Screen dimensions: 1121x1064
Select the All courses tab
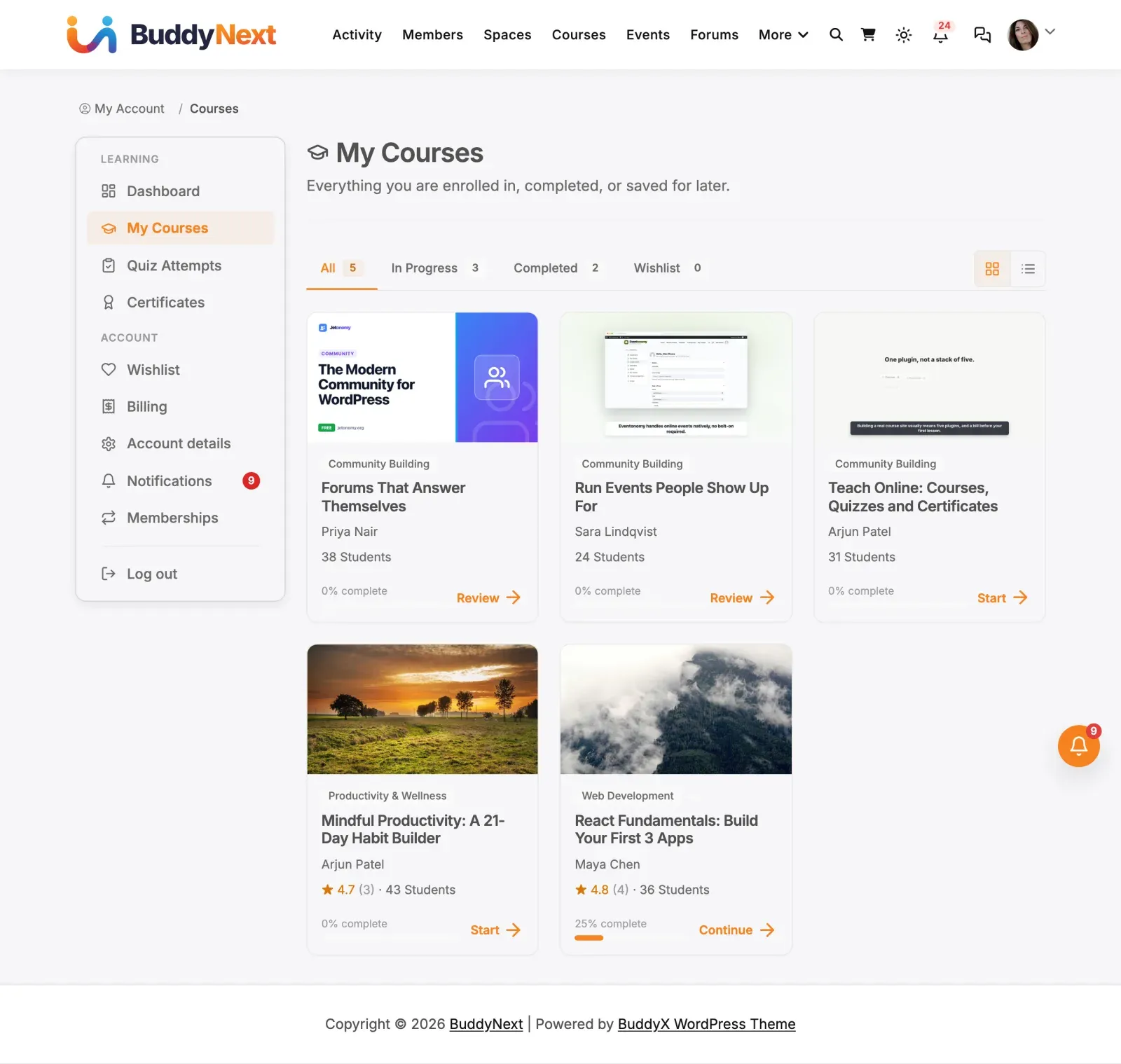tap(341, 268)
